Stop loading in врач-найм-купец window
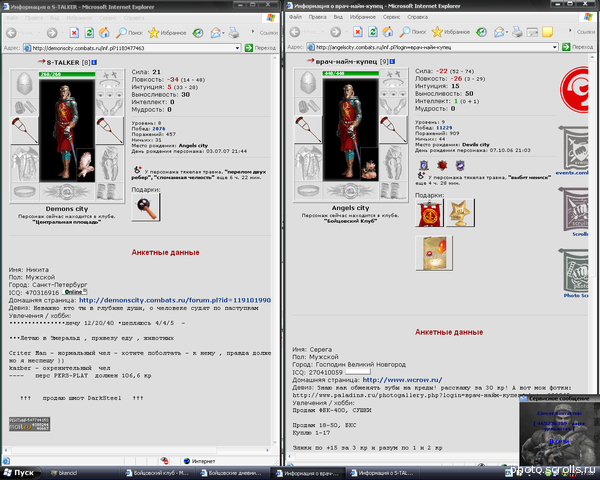 point(358,32)
